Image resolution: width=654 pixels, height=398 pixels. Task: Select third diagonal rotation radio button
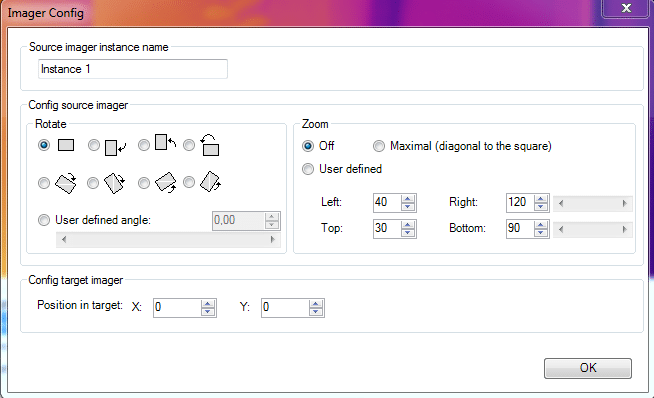tap(144, 183)
